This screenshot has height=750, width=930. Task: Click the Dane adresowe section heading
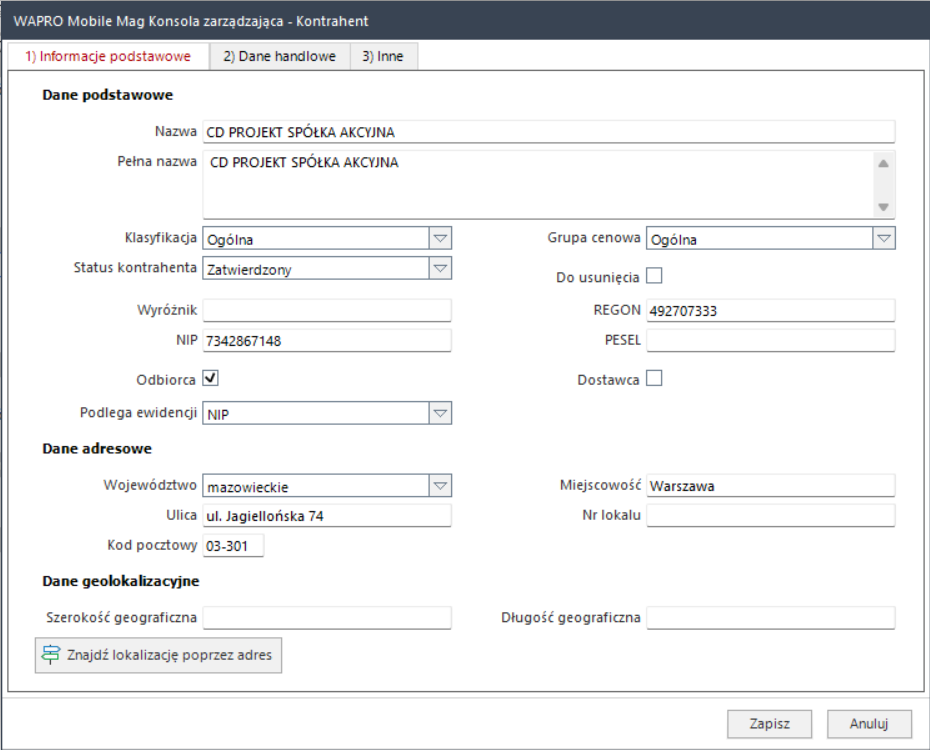tap(97, 449)
